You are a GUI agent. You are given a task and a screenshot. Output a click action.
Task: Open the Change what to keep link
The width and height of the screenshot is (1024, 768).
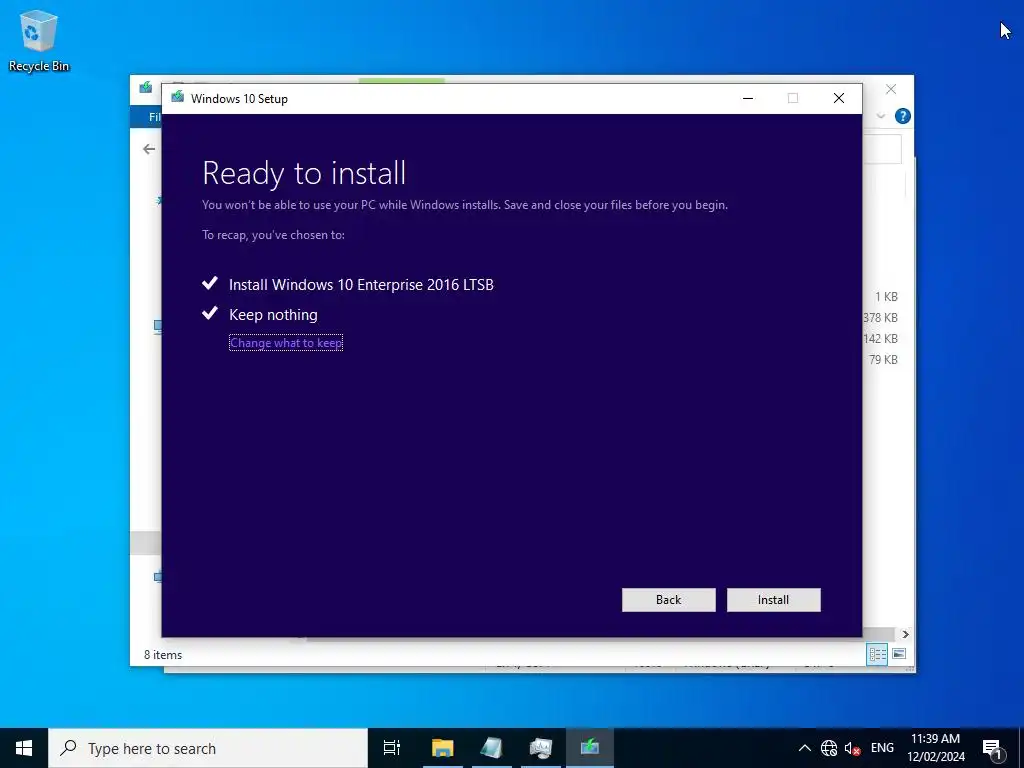[286, 343]
